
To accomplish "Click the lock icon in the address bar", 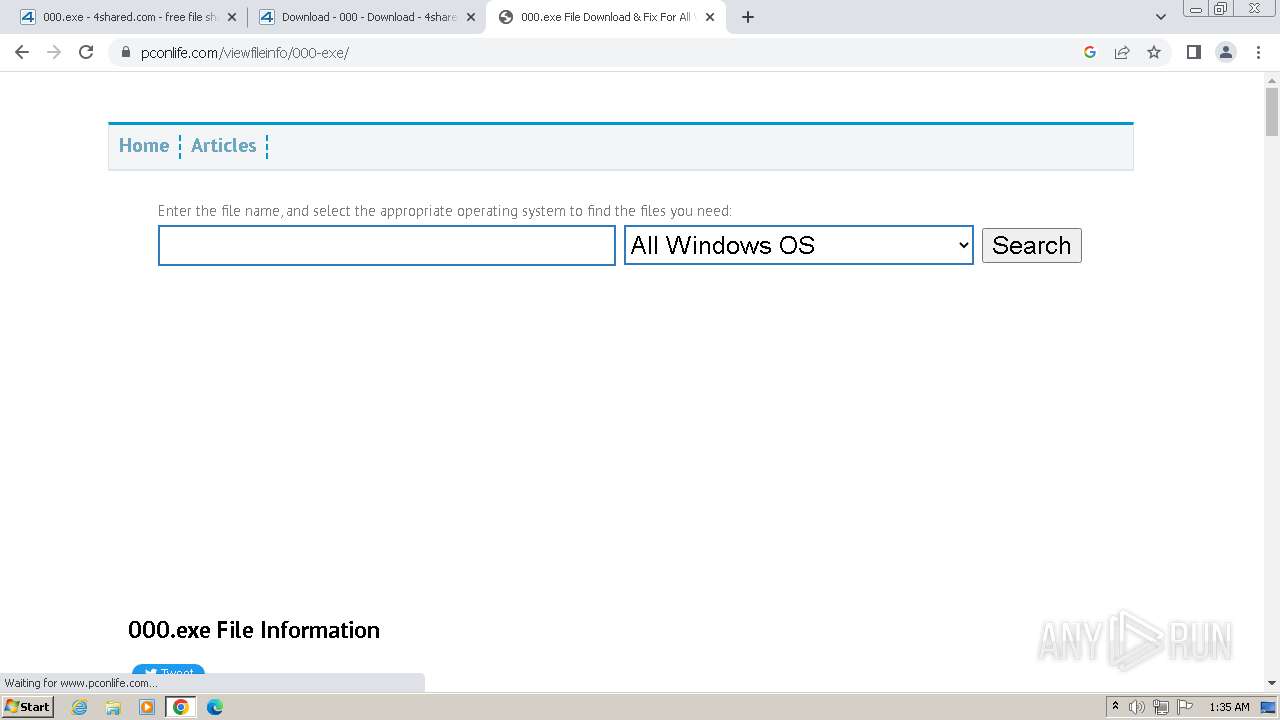I will pyautogui.click(x=126, y=53).
